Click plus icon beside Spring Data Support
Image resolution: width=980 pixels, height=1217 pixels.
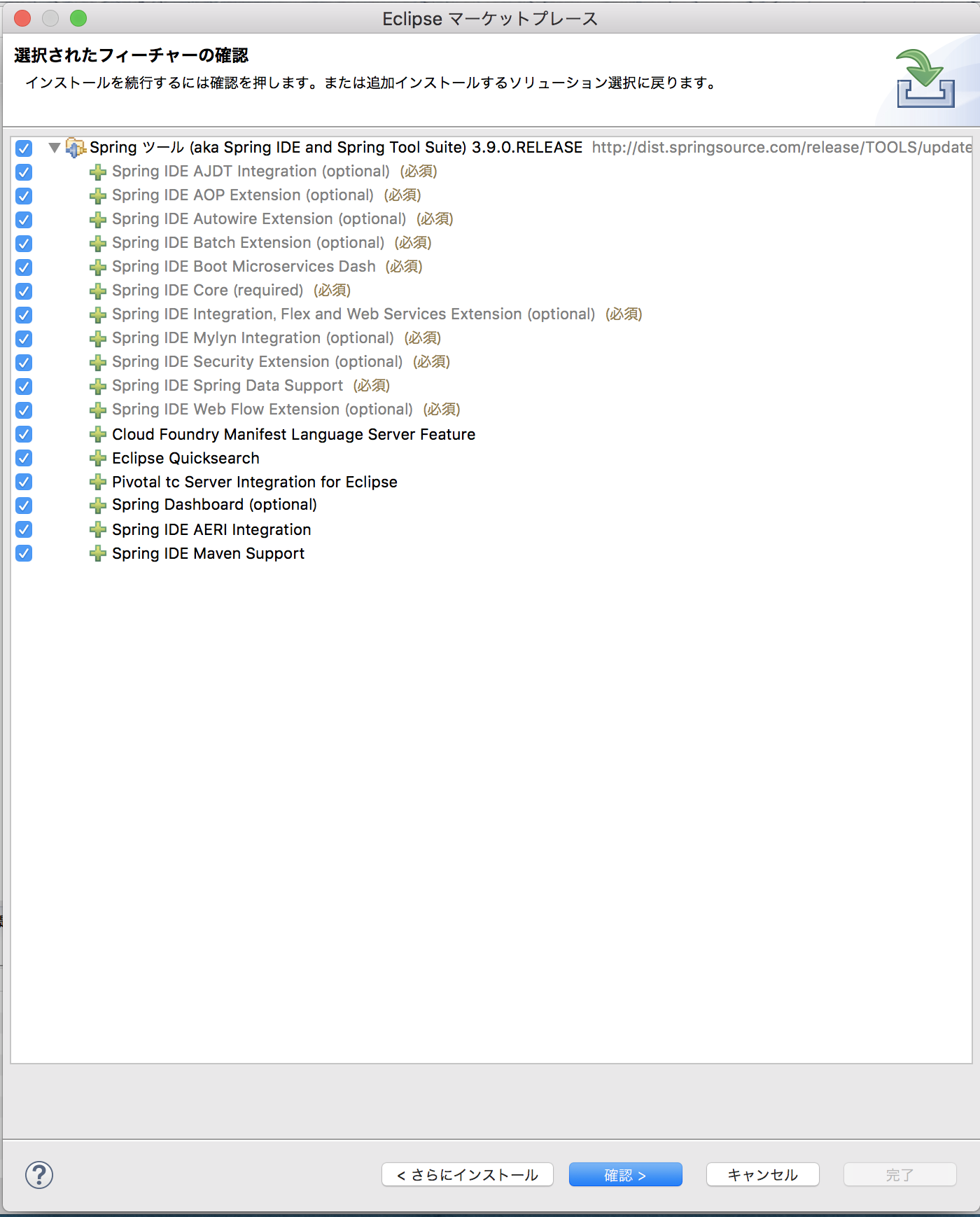(x=98, y=386)
